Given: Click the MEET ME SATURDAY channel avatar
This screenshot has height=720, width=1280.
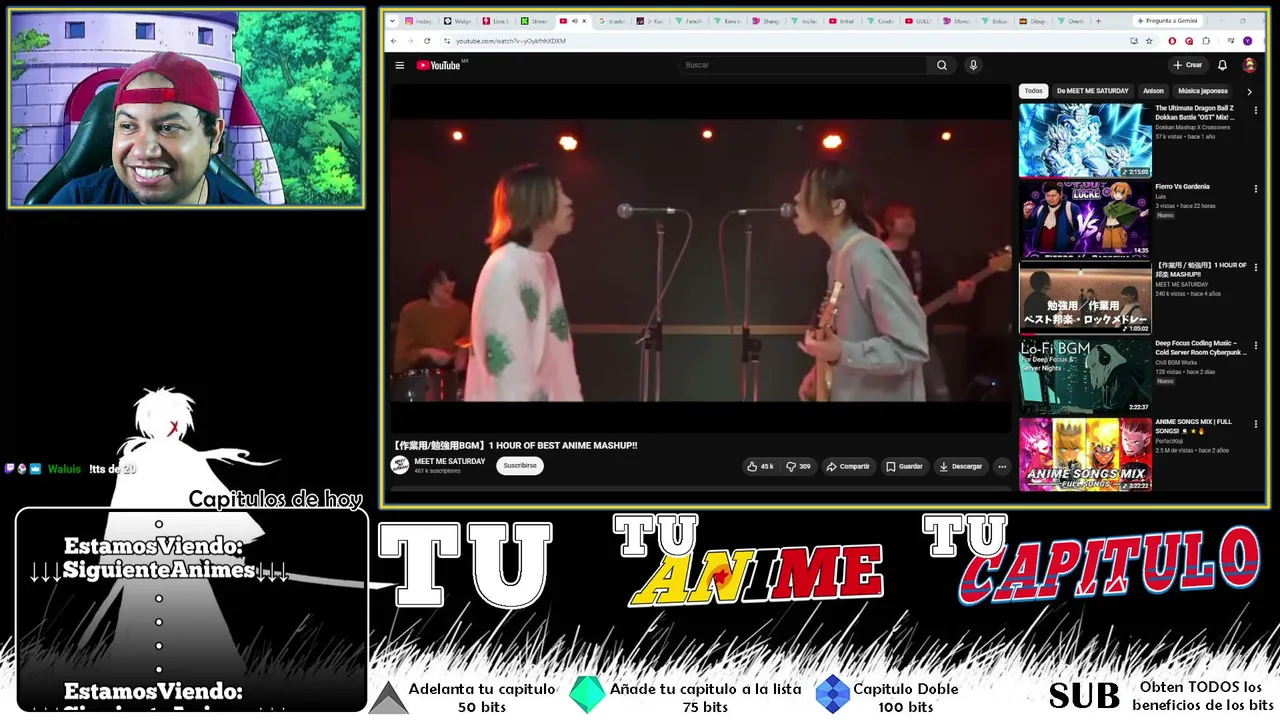Looking at the screenshot, I should point(400,465).
